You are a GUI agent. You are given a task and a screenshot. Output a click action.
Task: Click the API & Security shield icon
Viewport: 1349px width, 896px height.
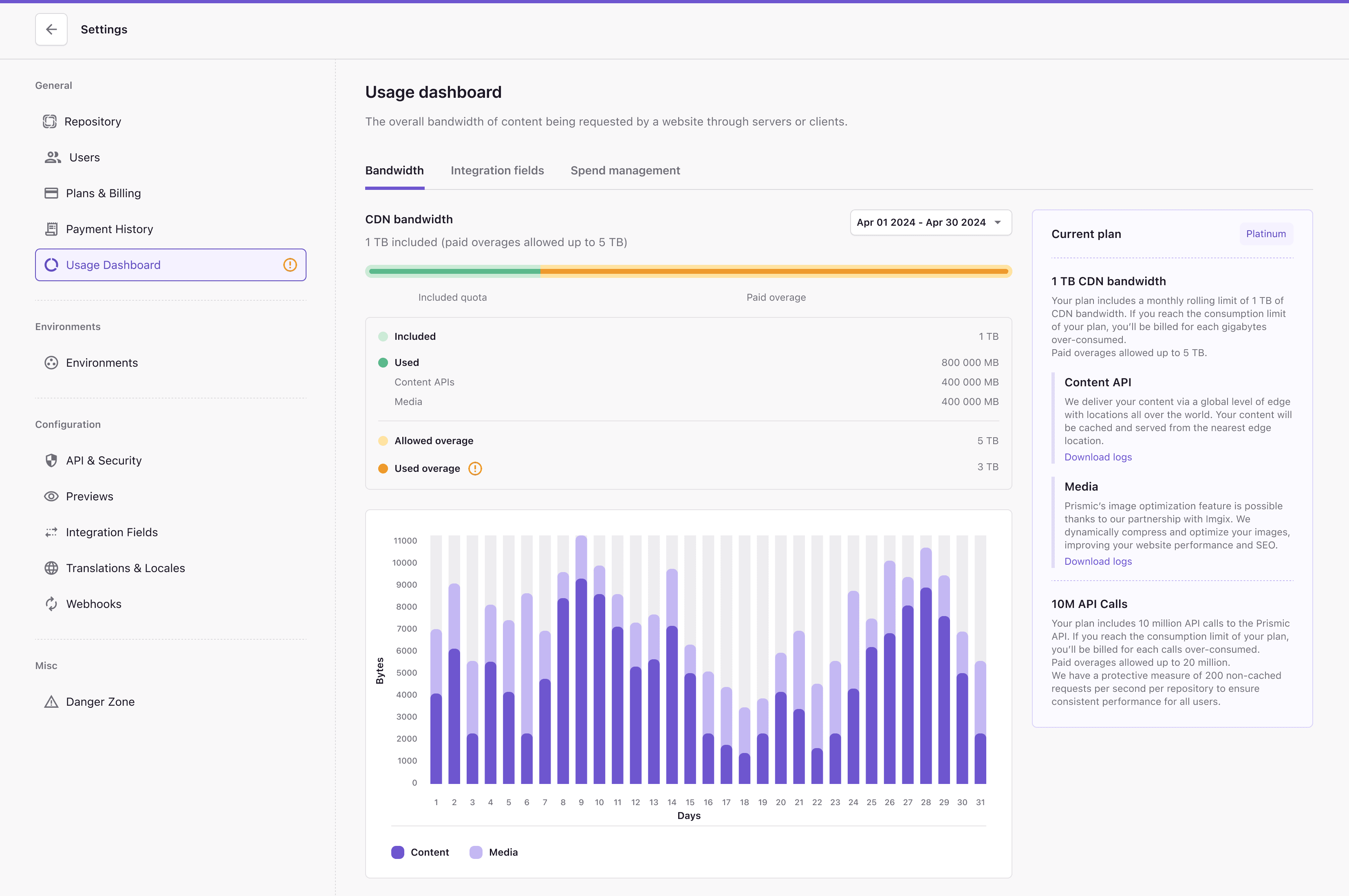[x=51, y=460]
